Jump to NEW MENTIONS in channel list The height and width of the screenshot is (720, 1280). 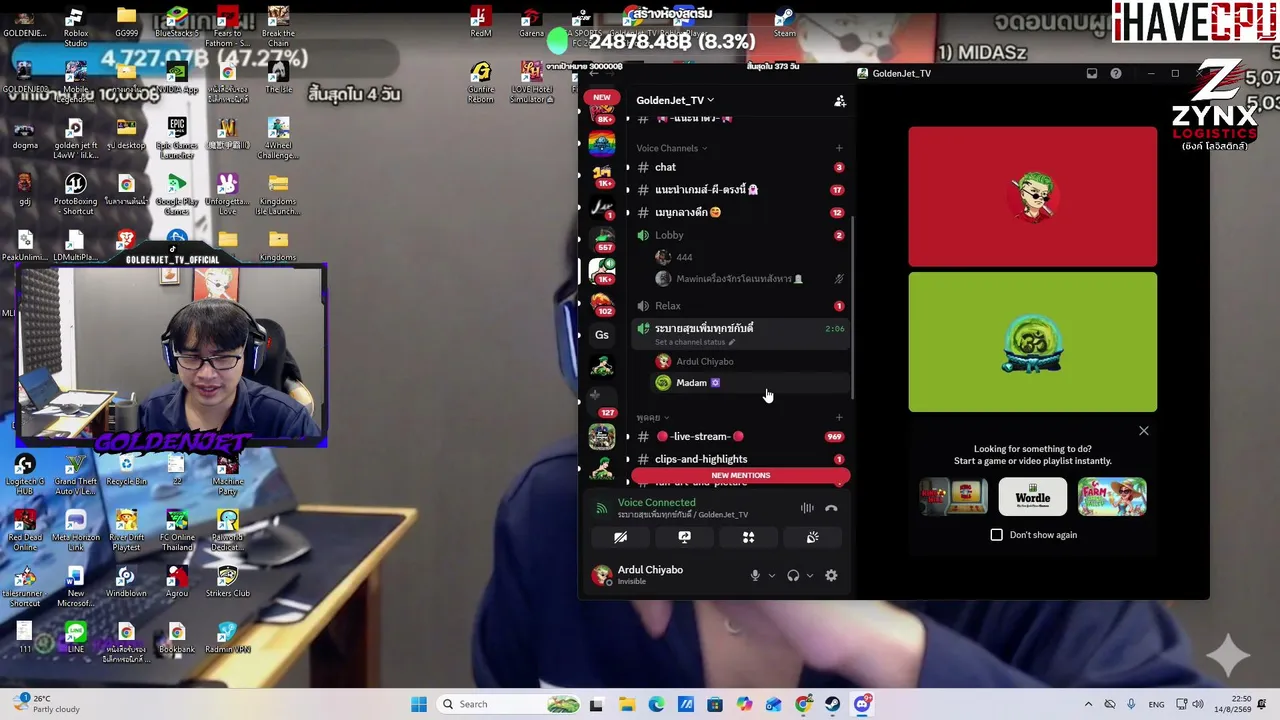tap(740, 476)
